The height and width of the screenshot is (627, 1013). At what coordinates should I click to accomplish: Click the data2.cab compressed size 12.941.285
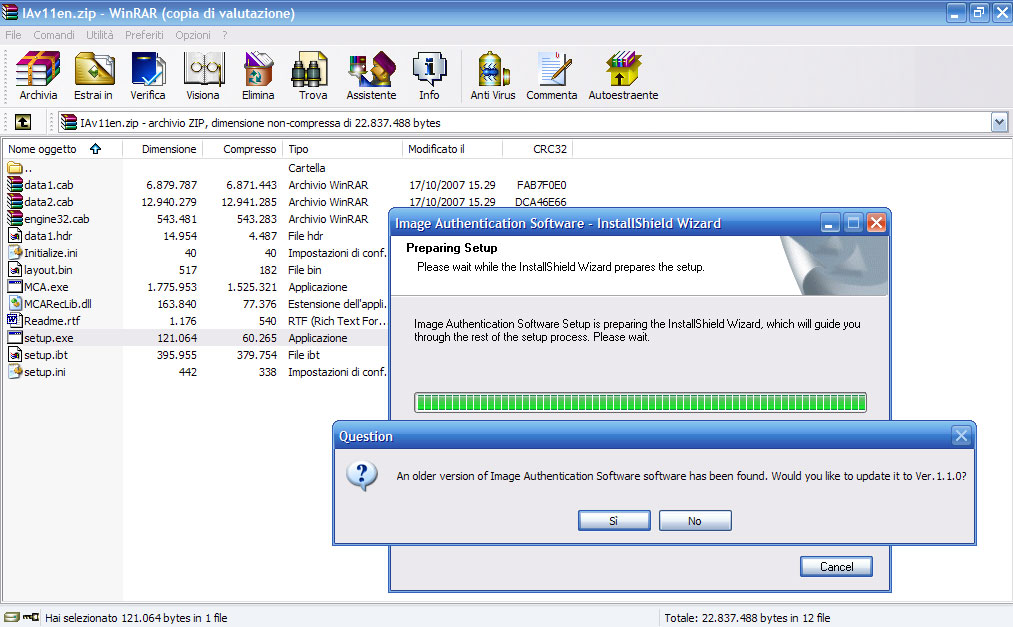[249, 202]
